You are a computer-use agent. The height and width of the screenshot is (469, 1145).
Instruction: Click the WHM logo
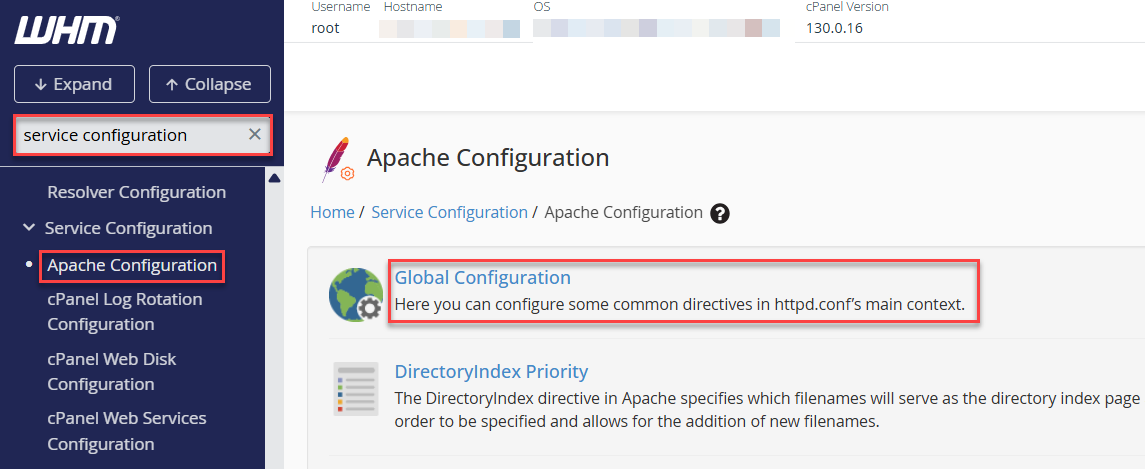coord(65,31)
